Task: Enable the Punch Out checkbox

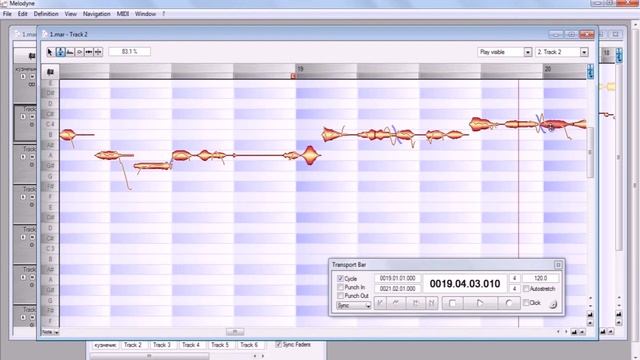Action: 340,296
